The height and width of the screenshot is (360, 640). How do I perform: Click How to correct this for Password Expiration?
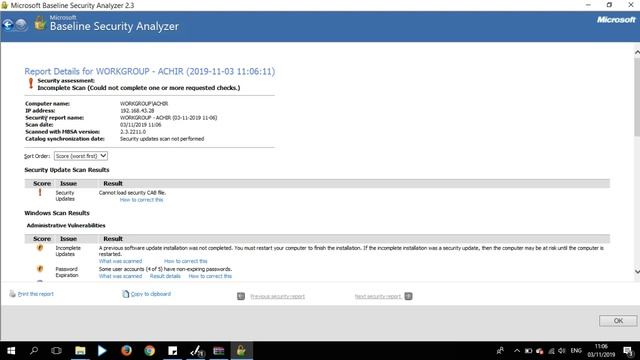click(x=210, y=276)
